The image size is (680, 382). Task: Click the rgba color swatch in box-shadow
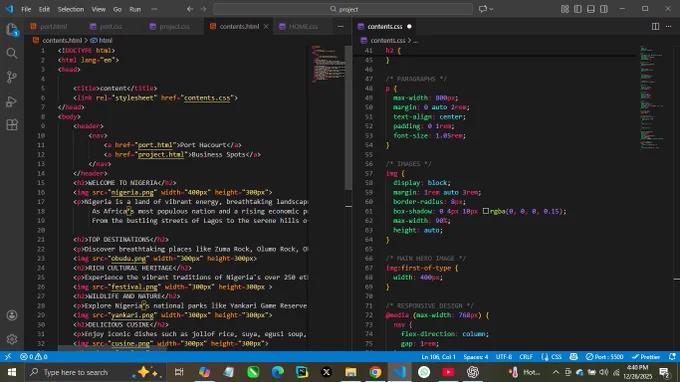coord(486,211)
